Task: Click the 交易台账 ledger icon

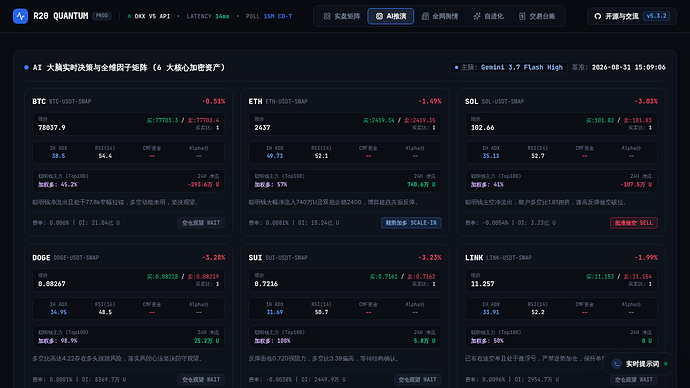Action: [522, 16]
